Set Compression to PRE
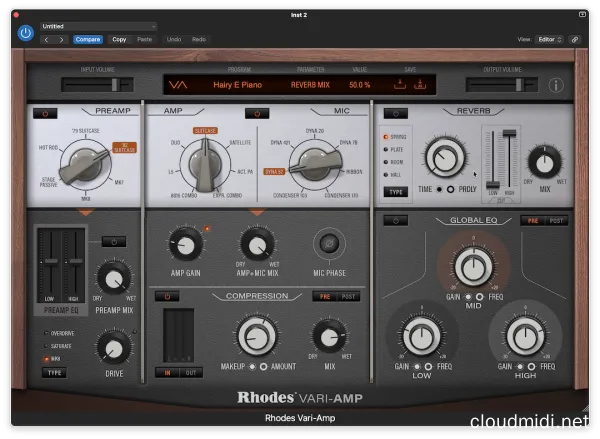Viewport: 600px width, 439px height. pos(325,296)
